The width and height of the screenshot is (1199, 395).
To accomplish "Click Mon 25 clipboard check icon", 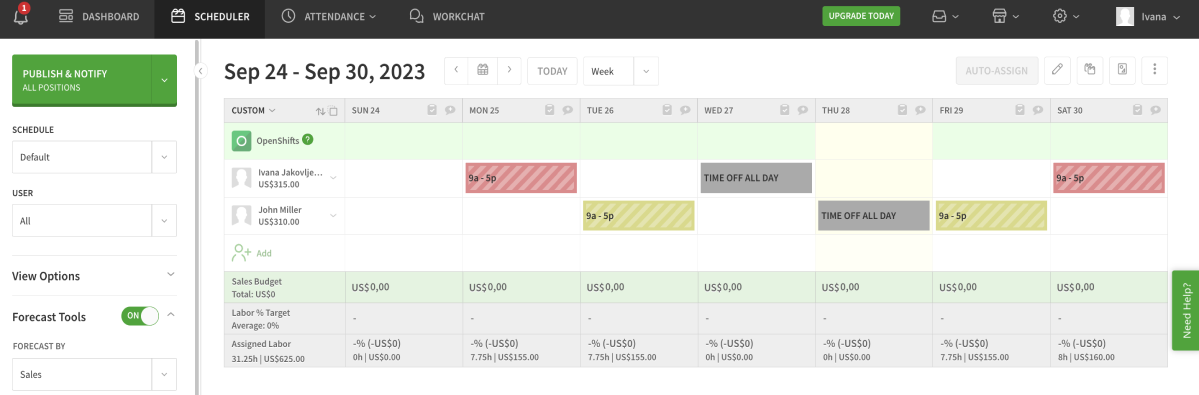I will point(550,110).
